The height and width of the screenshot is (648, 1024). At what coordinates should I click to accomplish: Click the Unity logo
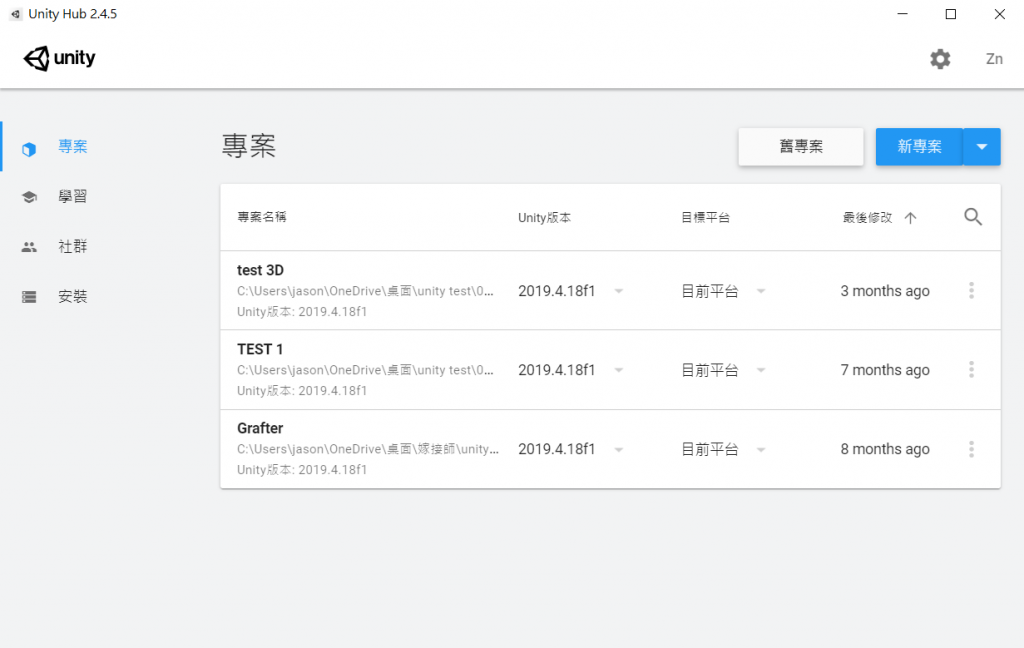pyautogui.click(x=59, y=58)
